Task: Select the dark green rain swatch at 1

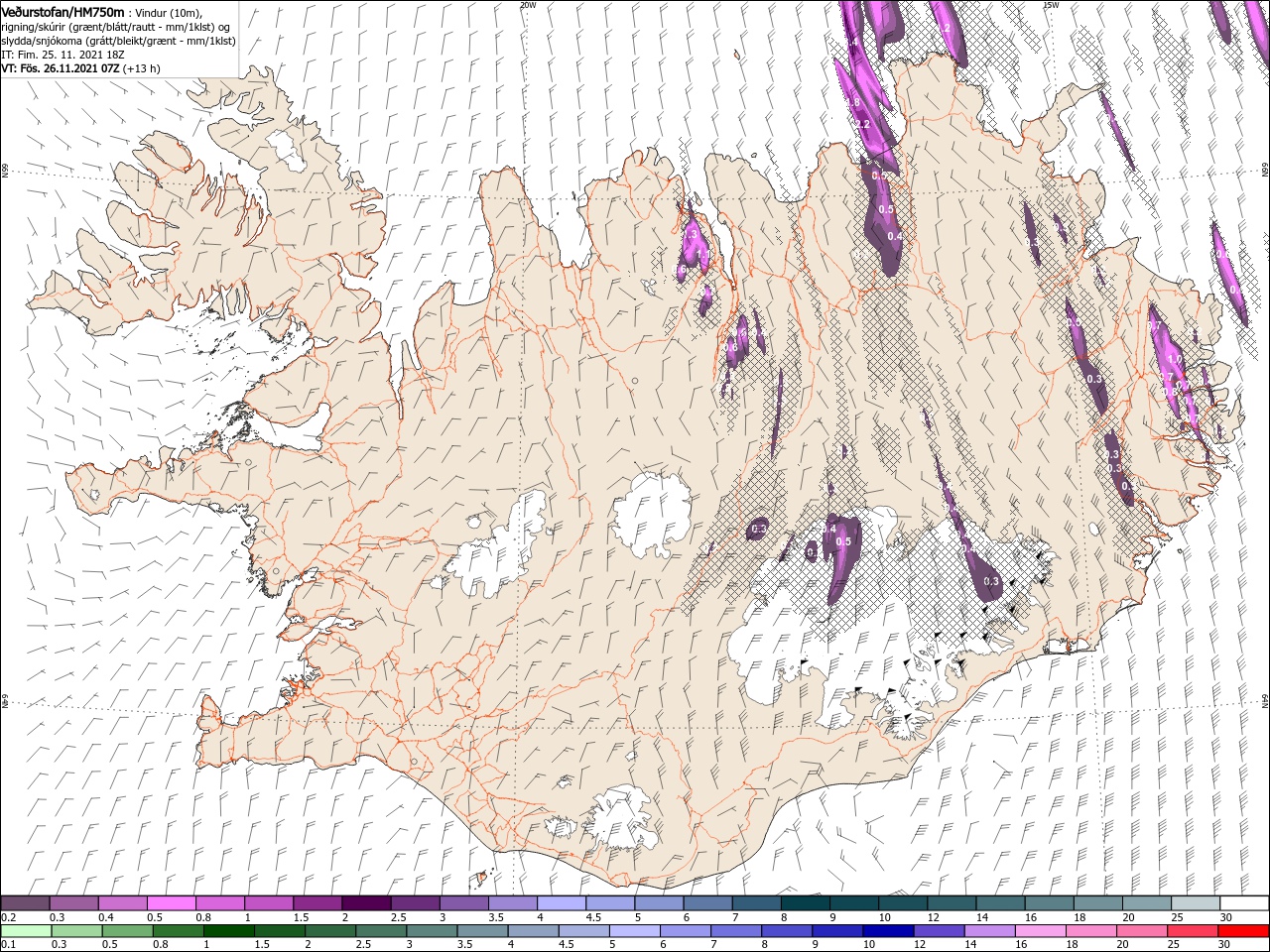Action: coord(228,931)
